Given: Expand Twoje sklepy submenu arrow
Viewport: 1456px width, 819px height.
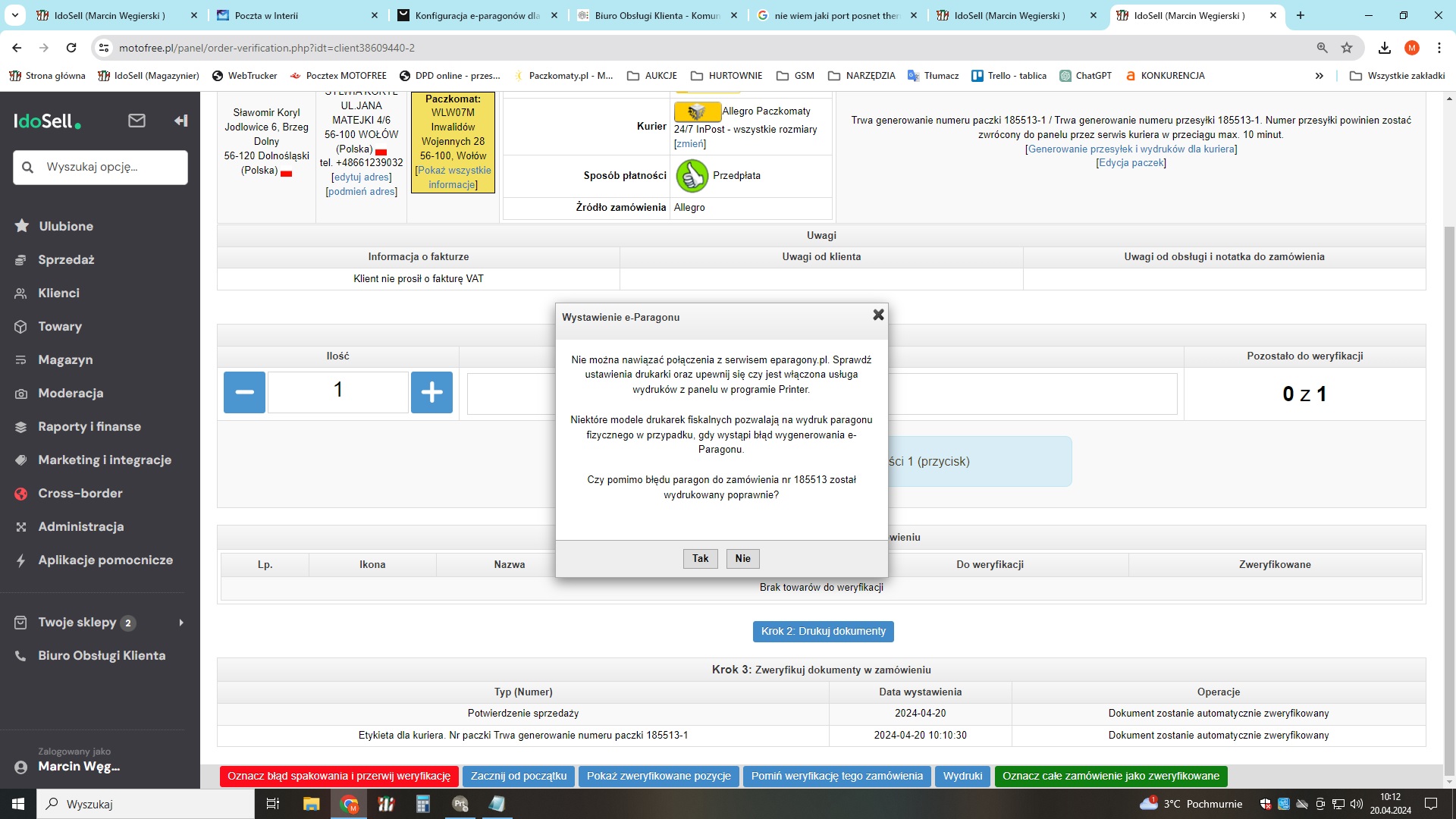Looking at the screenshot, I should [x=181, y=623].
